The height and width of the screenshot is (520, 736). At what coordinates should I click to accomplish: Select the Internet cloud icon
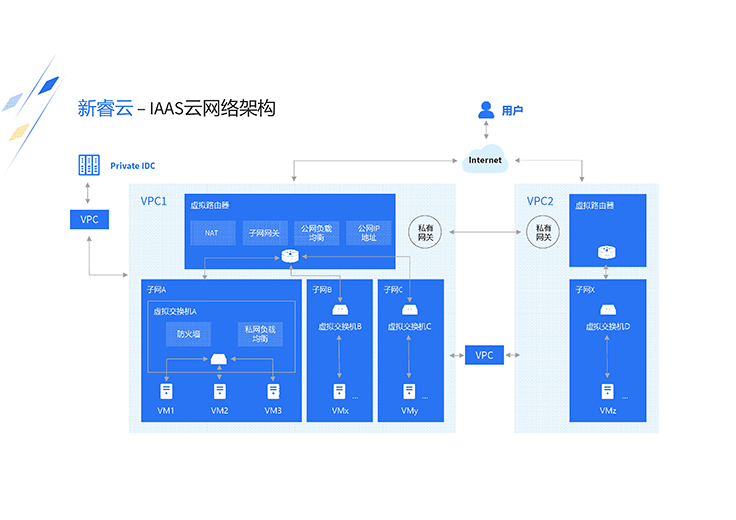(485, 159)
